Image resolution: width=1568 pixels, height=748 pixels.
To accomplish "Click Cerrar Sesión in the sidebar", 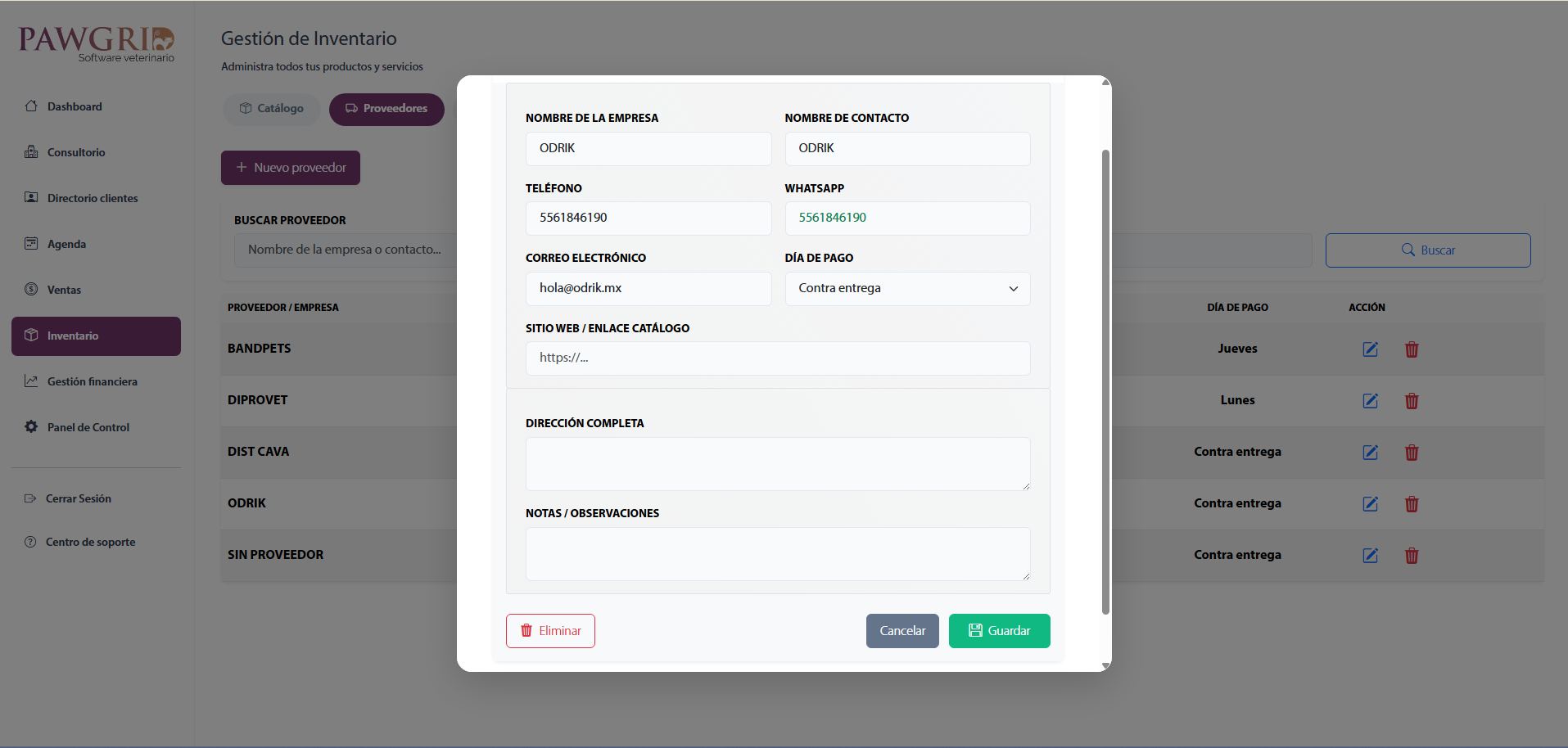I will [x=78, y=498].
